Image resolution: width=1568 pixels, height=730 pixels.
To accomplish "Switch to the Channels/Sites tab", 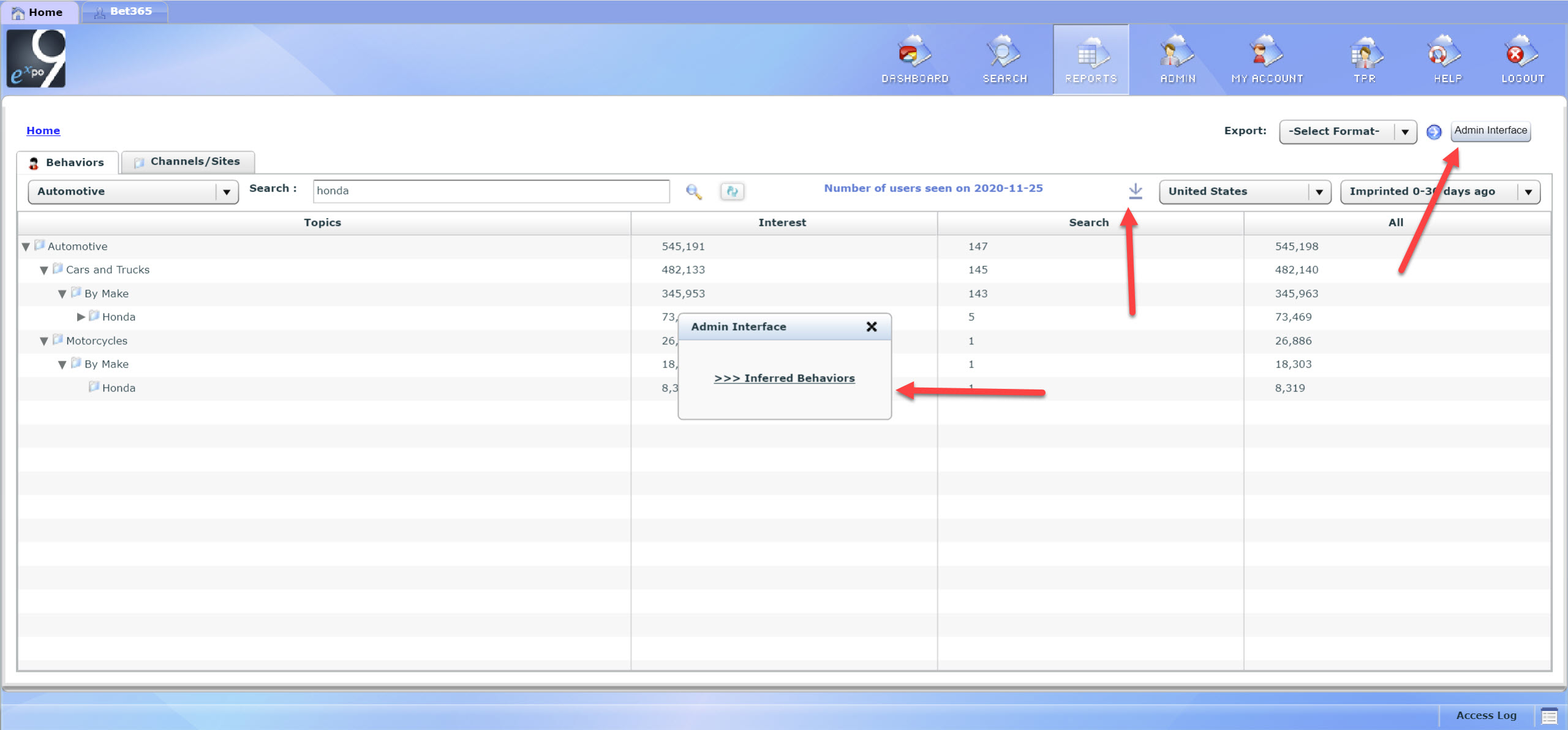I will 188,162.
